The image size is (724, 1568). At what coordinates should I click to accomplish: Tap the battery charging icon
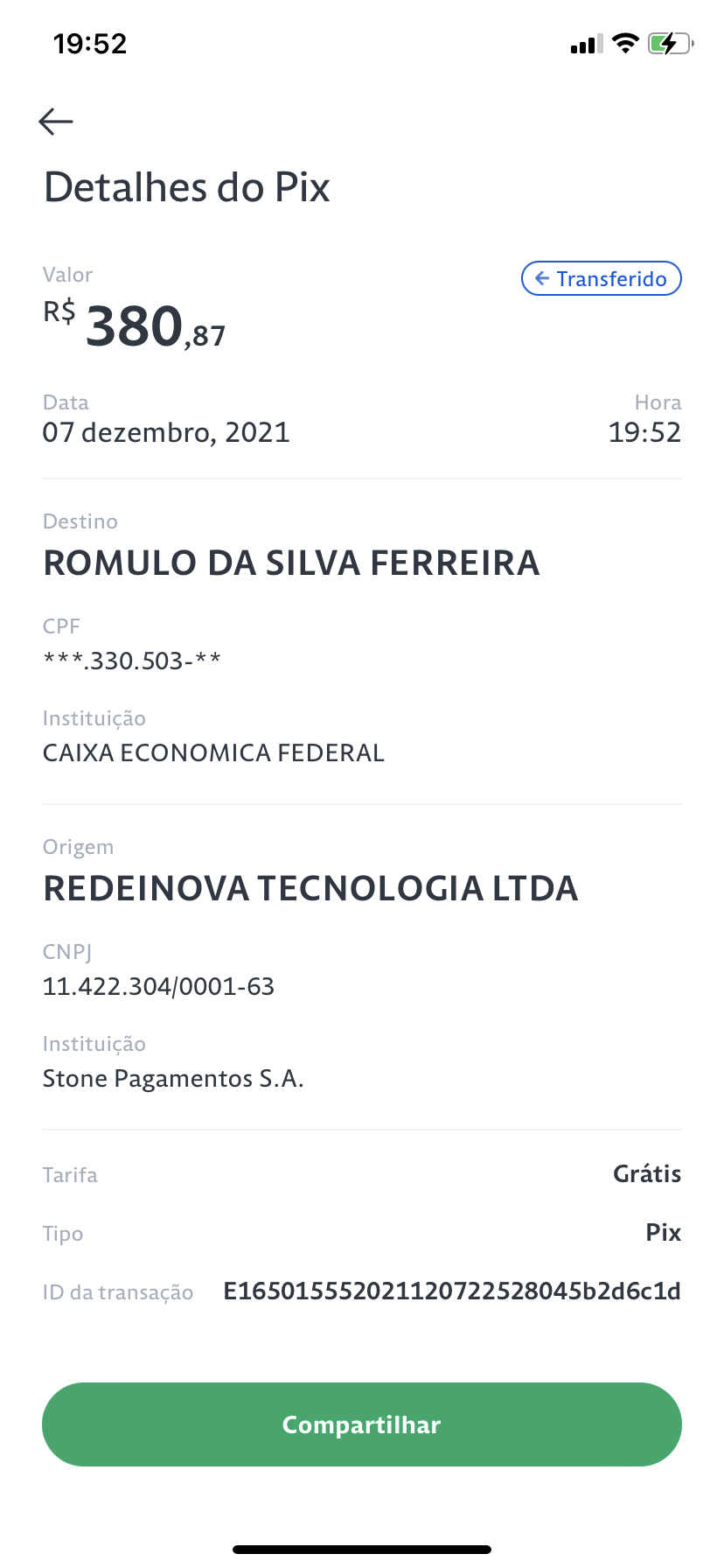(671, 43)
